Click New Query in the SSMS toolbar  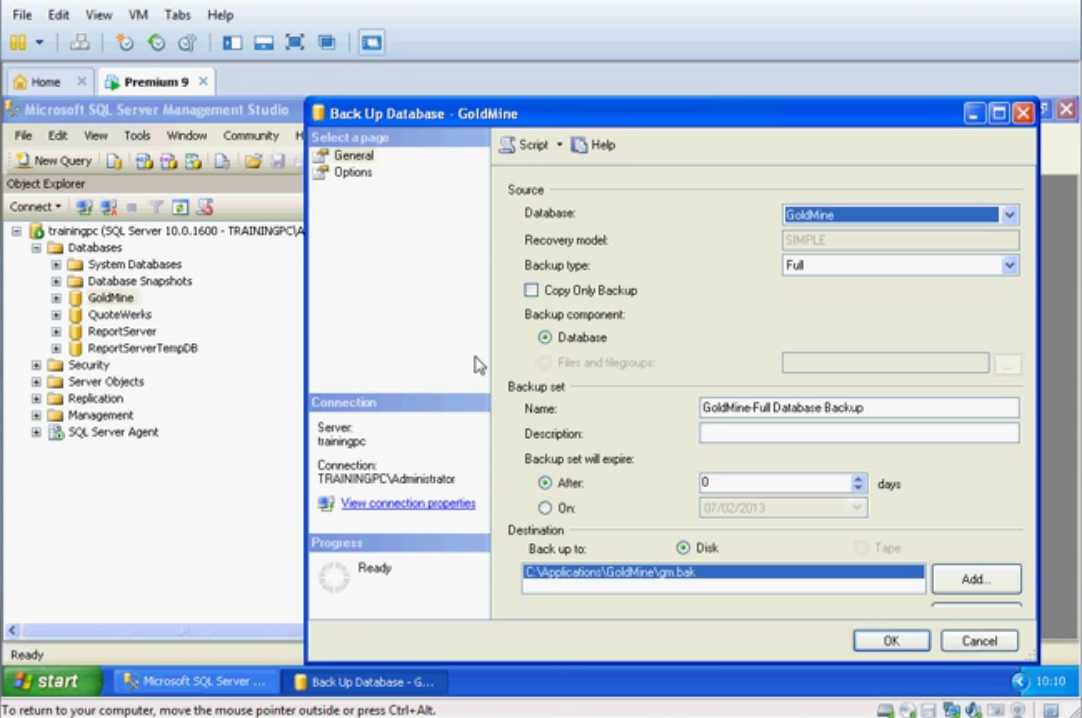click(x=53, y=161)
